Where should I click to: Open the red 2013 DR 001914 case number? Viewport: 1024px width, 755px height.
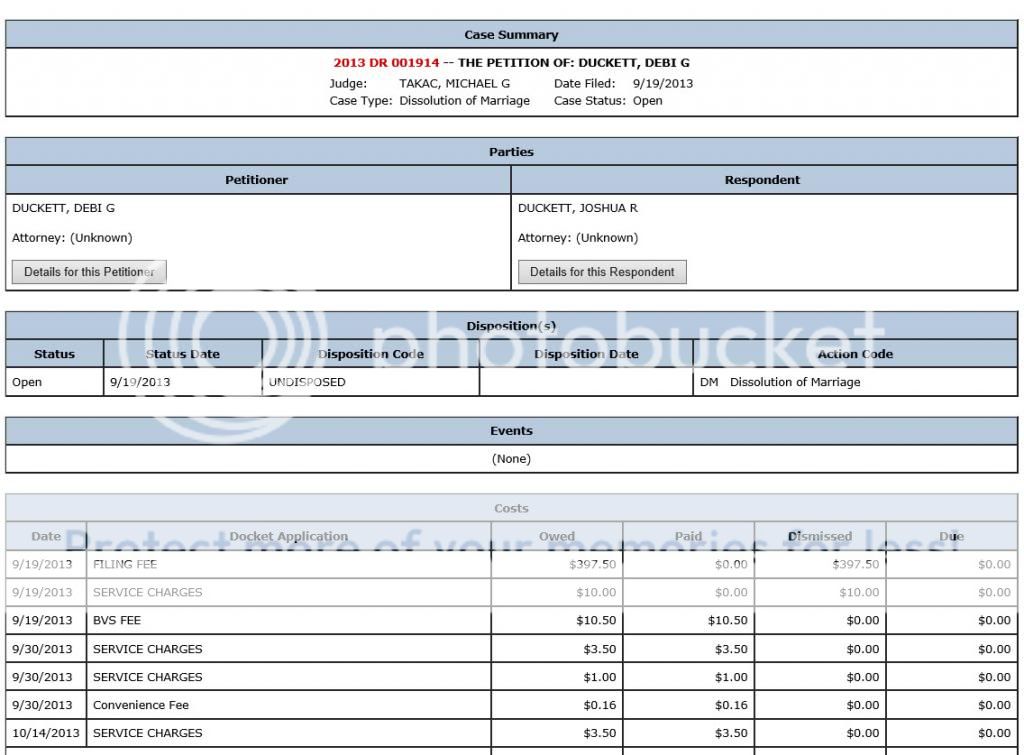[x=386, y=63]
